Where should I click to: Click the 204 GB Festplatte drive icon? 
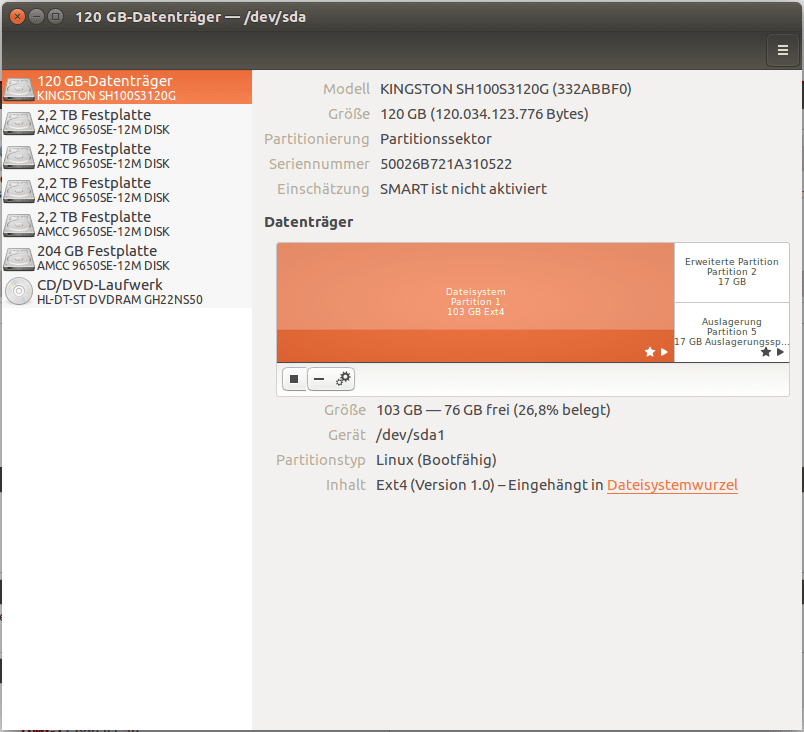pyautogui.click(x=19, y=258)
